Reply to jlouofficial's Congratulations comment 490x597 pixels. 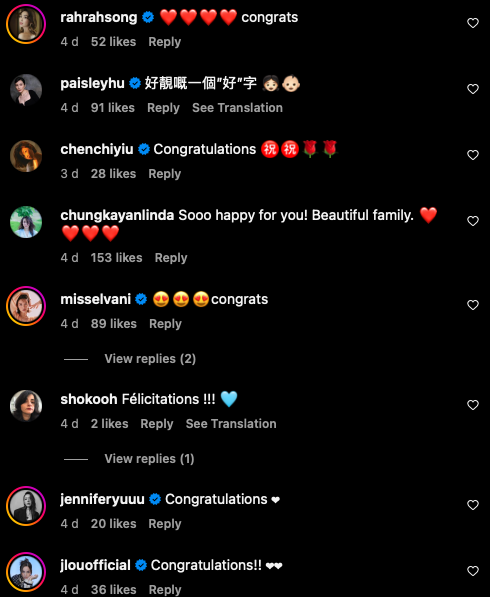point(165,589)
